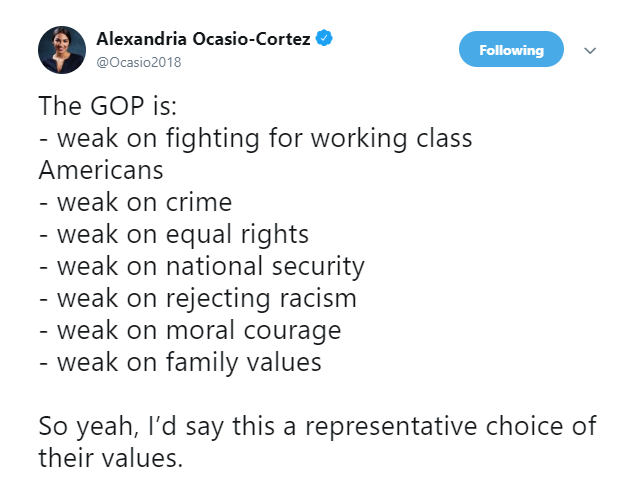Click the final words "their values."
The image size is (626, 491).
(111, 458)
